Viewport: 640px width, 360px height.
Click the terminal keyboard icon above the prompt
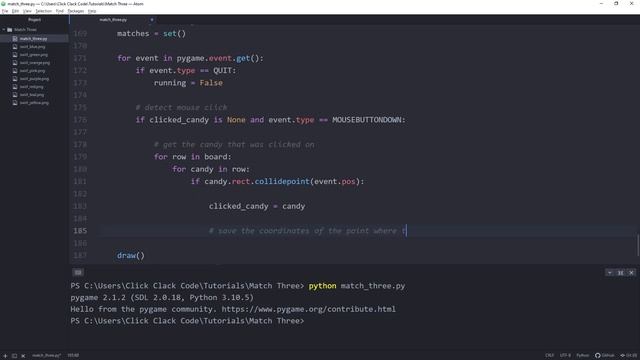[78, 272]
